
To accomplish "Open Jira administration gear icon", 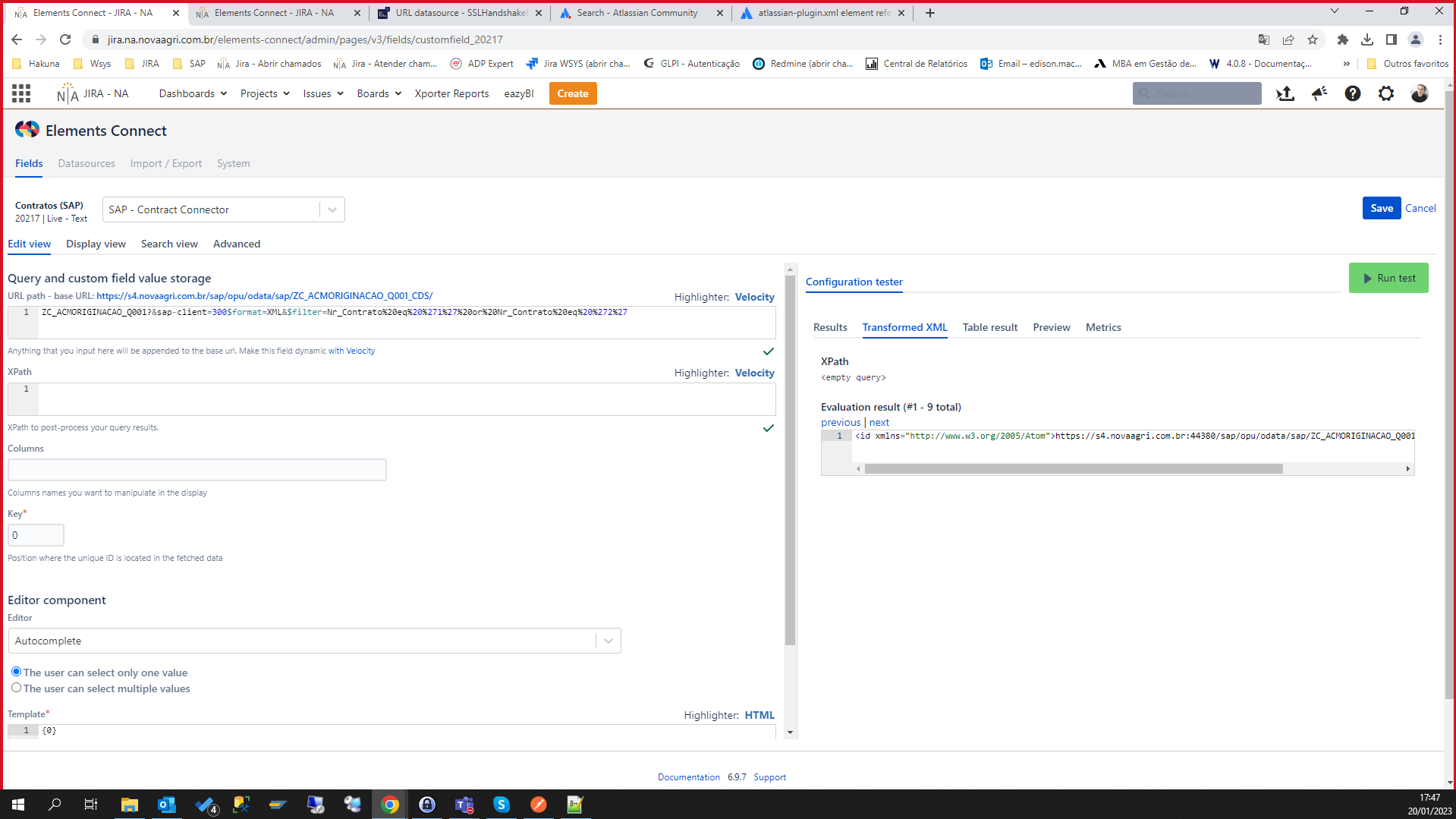I will click(x=1386, y=93).
